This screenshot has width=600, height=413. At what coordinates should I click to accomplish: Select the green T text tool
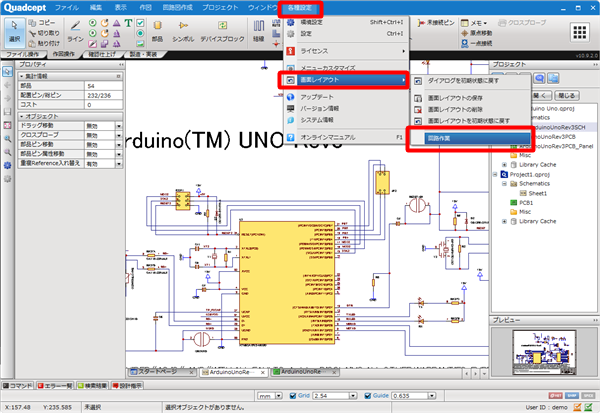click(128, 23)
